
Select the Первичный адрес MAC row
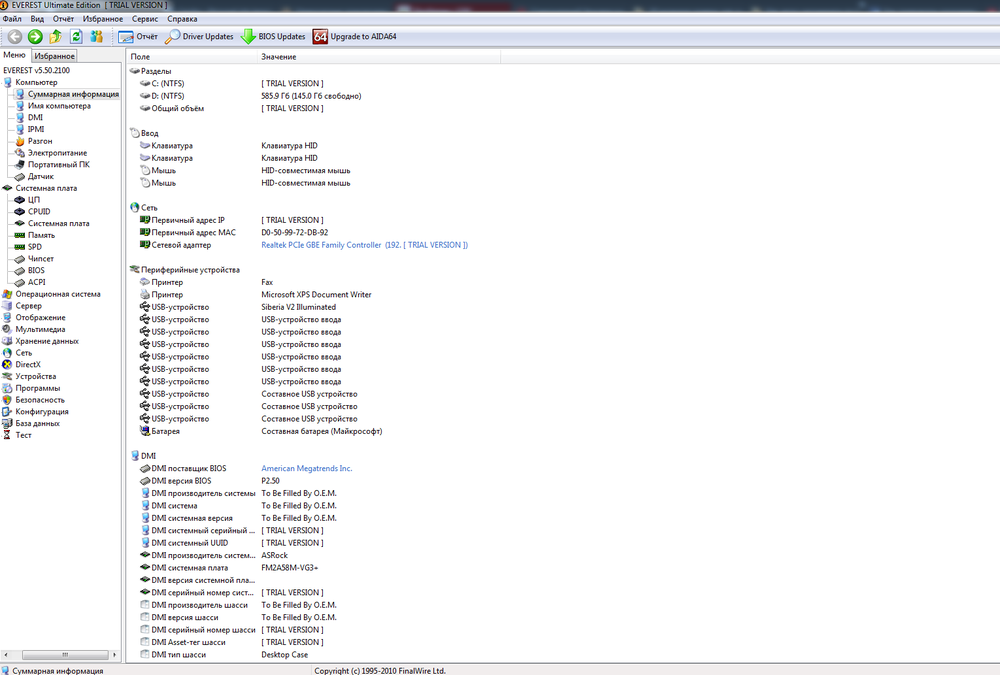(x=233, y=233)
